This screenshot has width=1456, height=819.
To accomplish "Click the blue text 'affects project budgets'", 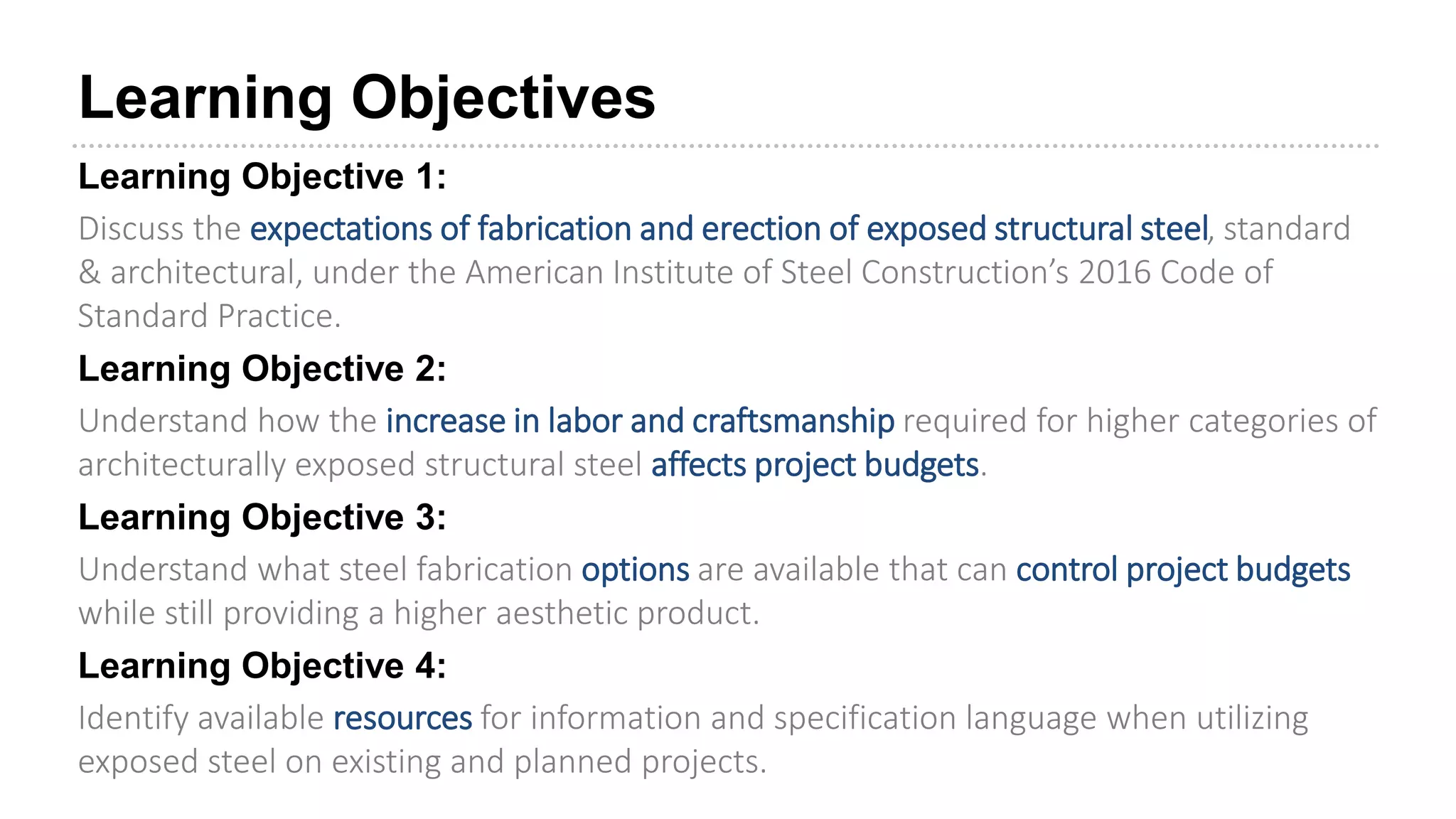I will [x=815, y=466].
